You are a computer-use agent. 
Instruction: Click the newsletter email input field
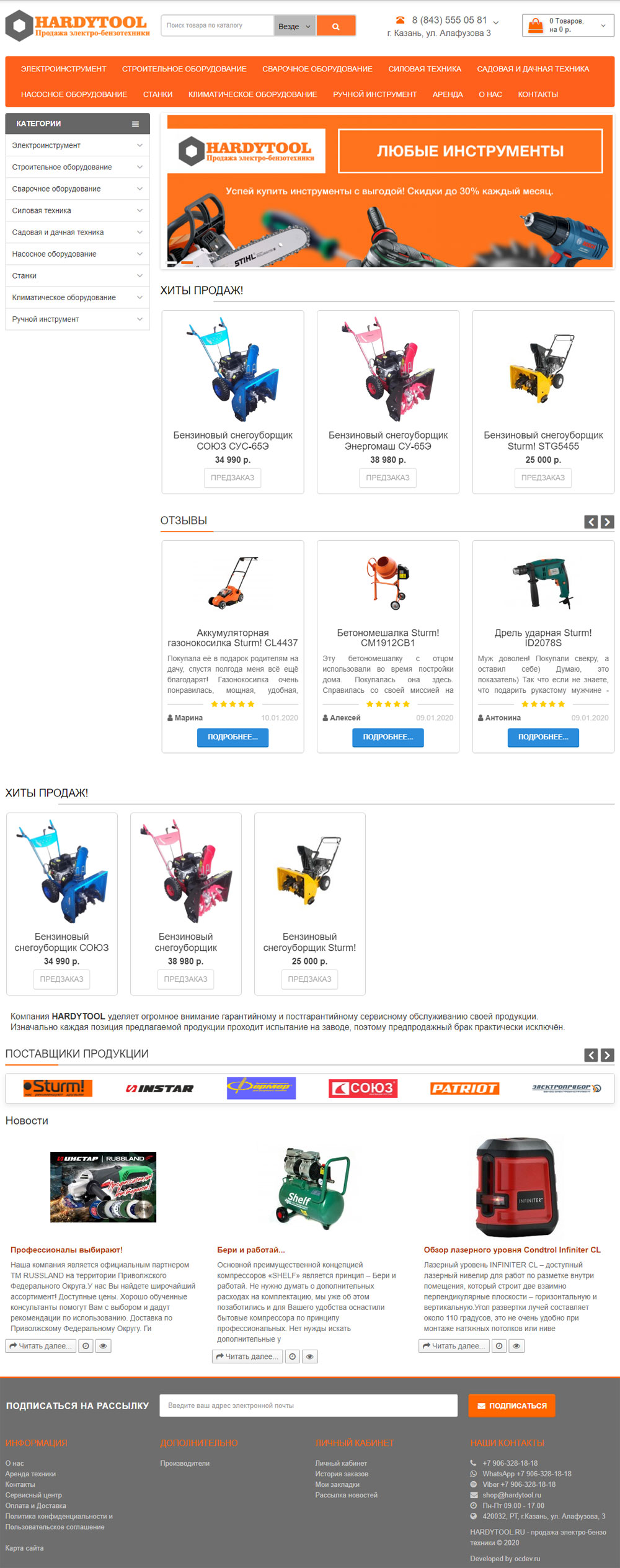pos(309,1405)
